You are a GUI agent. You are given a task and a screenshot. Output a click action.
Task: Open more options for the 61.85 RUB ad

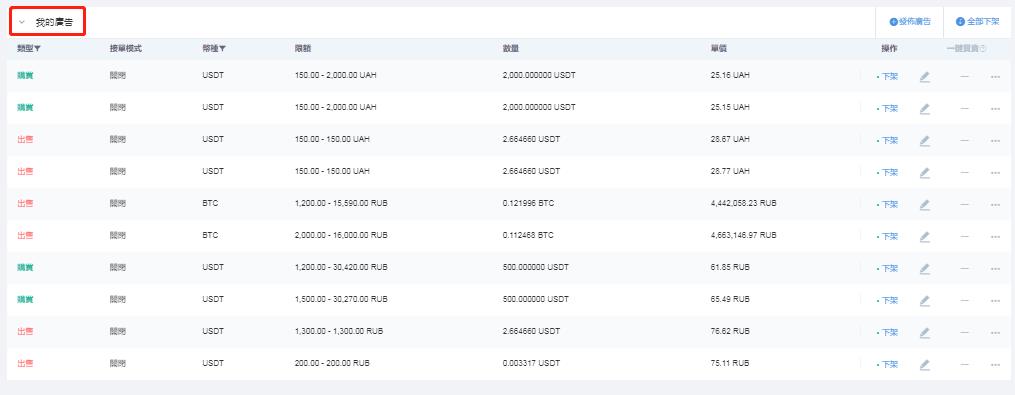click(x=995, y=269)
